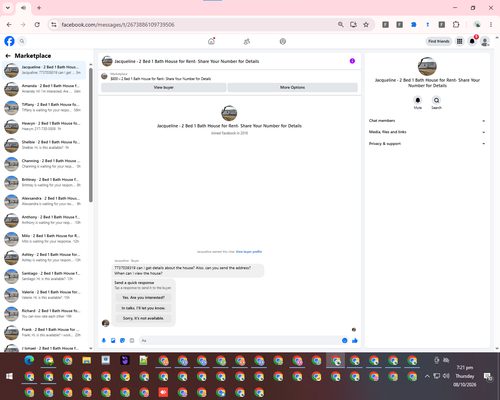Open the emoji picker in message box

click(x=345, y=340)
